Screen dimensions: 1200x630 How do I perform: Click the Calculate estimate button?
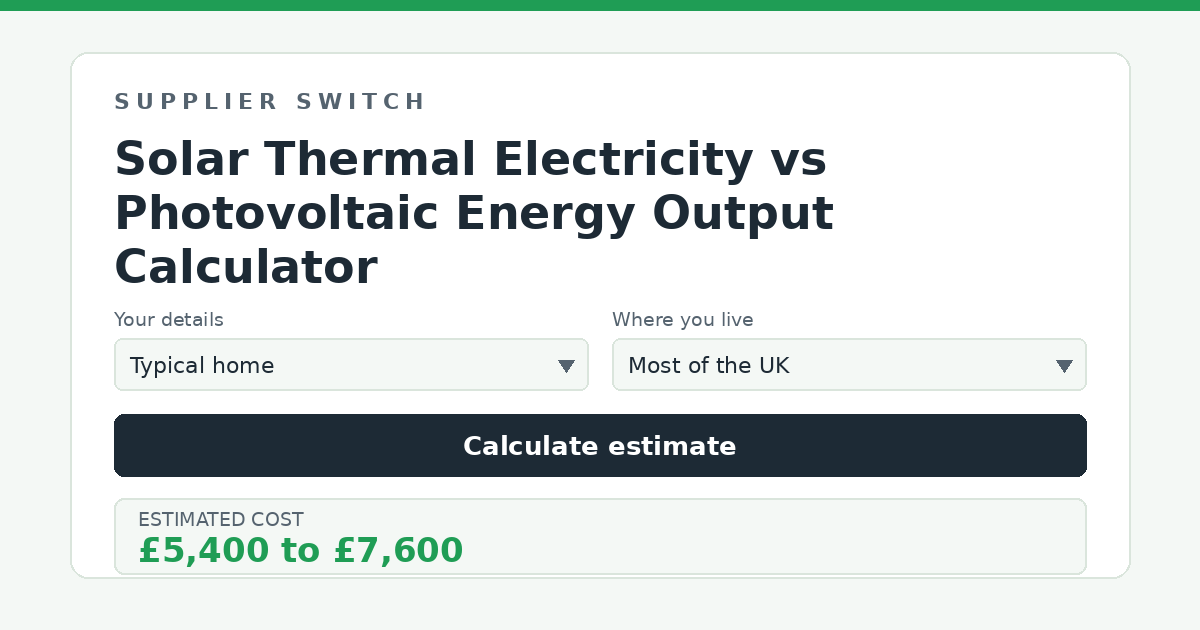600,446
